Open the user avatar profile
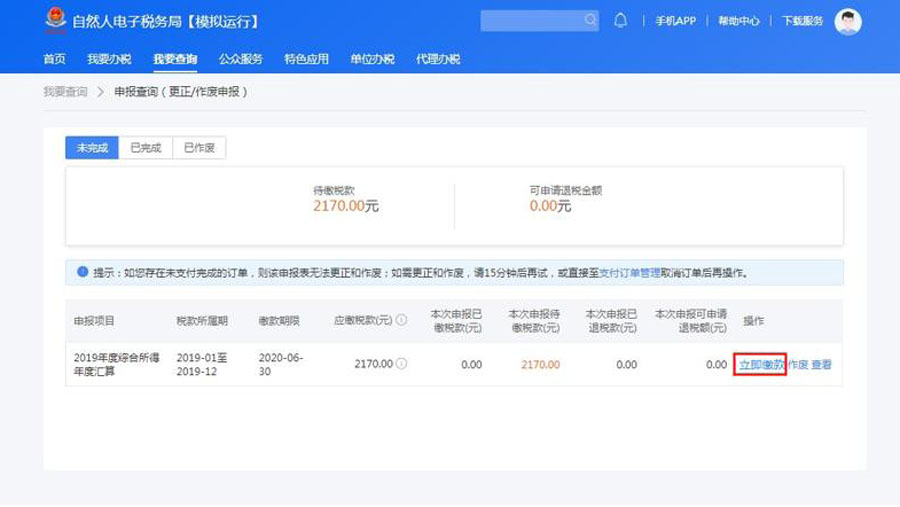Screen dimensions: 900x507 point(848,21)
